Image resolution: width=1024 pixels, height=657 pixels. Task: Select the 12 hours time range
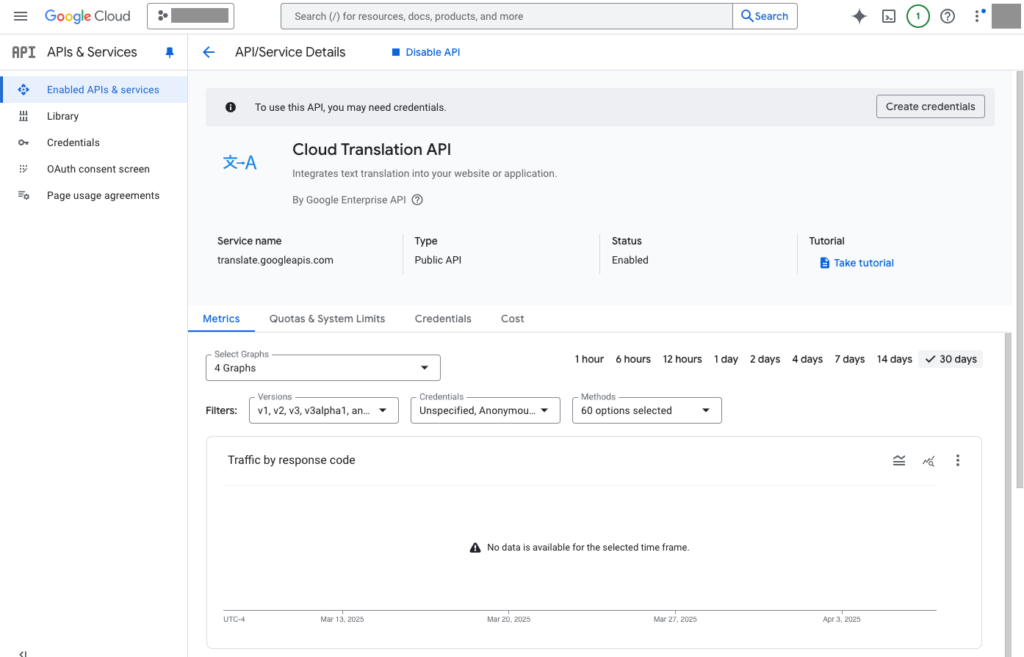pyautogui.click(x=682, y=359)
